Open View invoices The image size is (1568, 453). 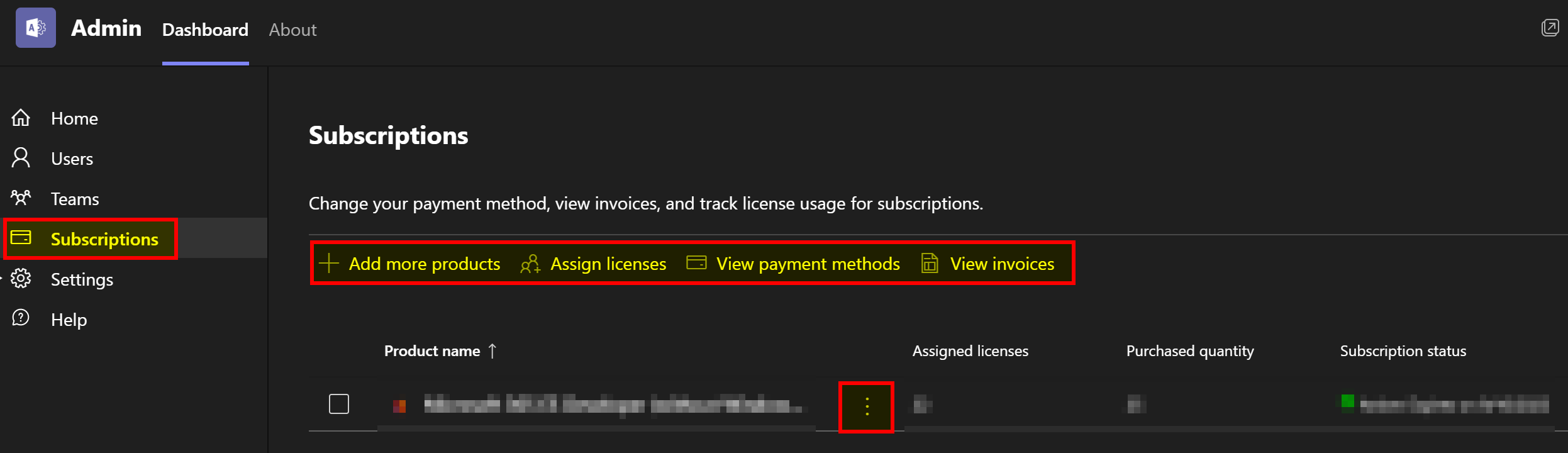pos(988,264)
